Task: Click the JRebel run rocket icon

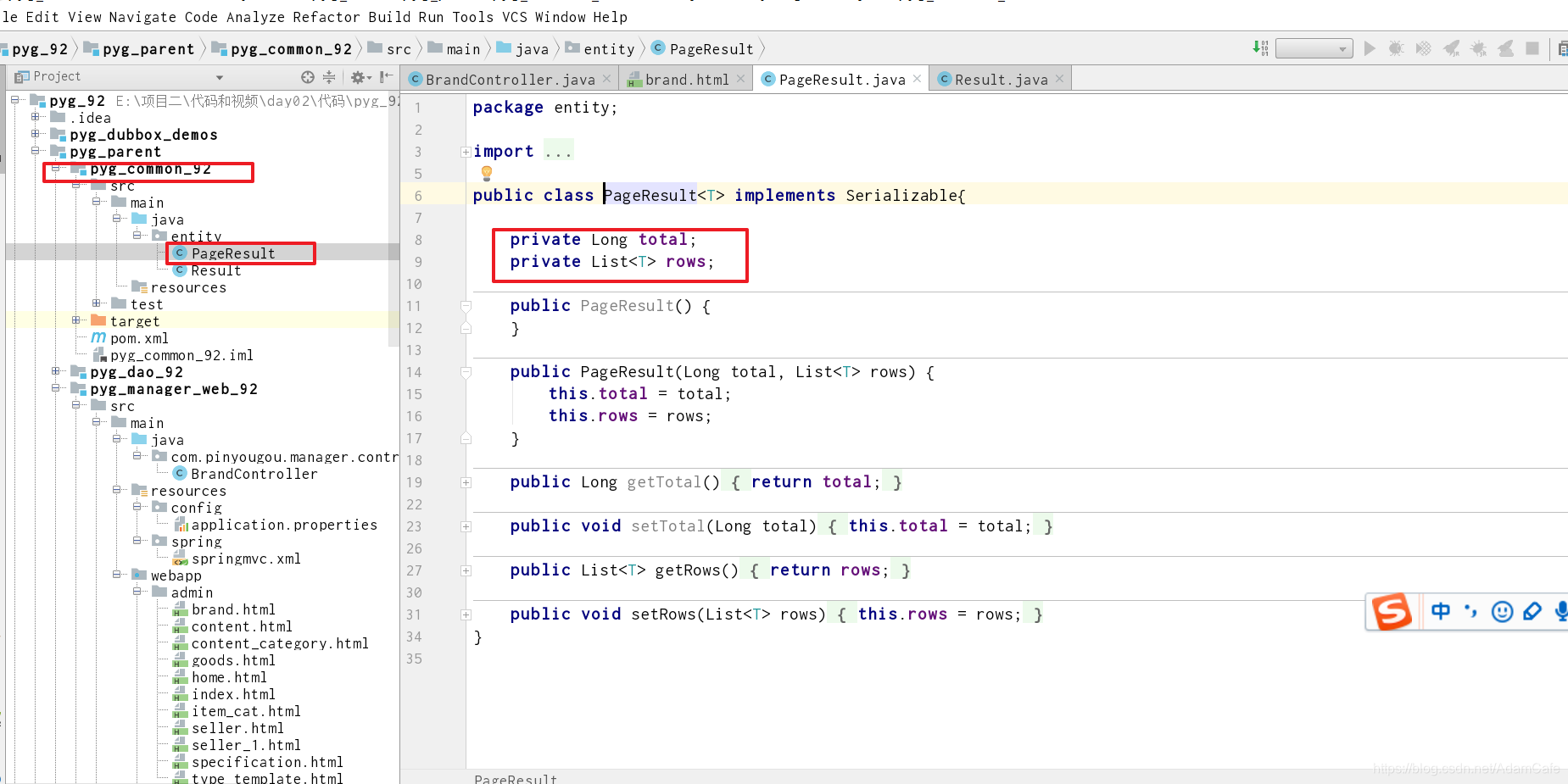Action: point(1452,48)
